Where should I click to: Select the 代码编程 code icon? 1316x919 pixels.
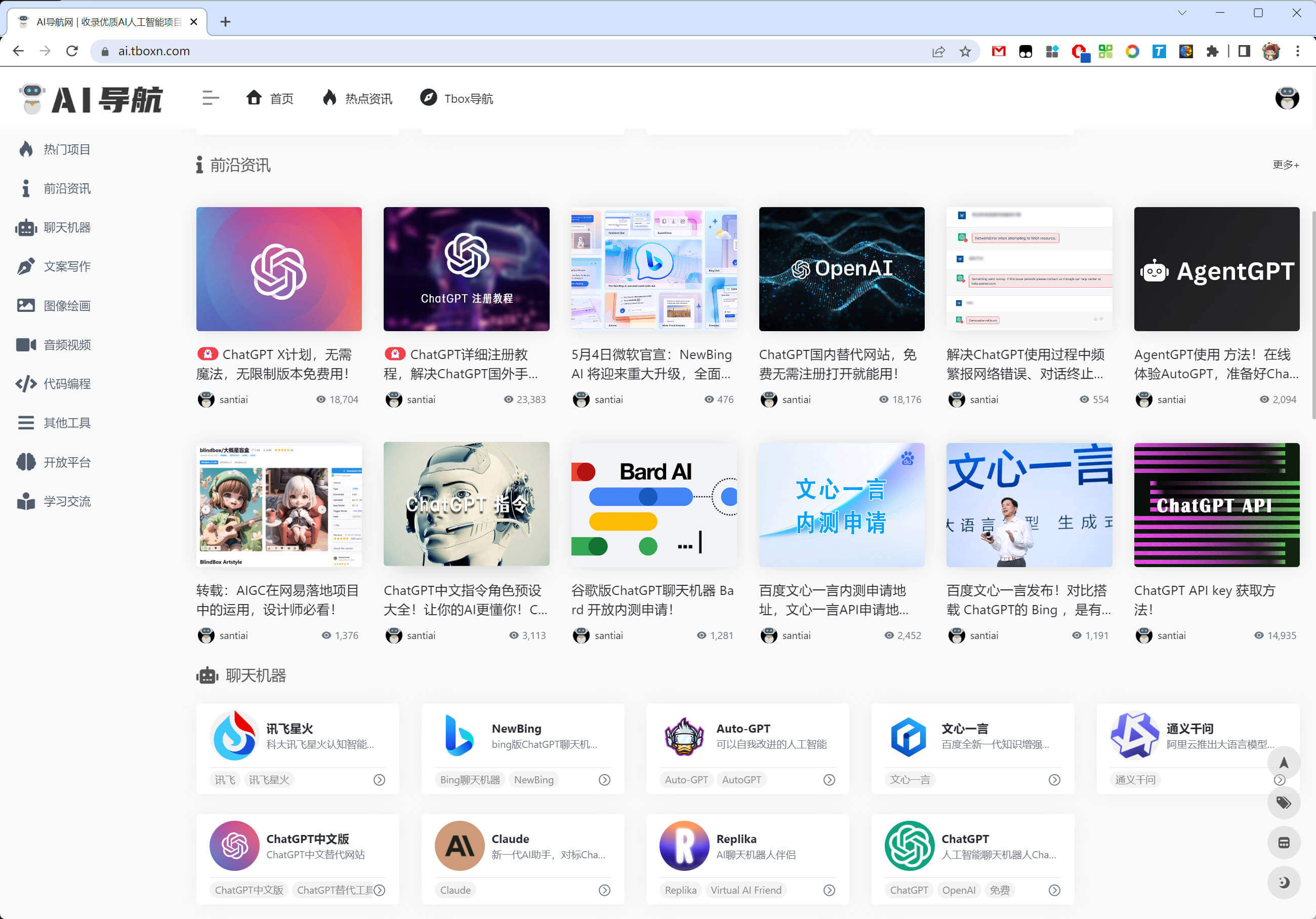coord(25,383)
